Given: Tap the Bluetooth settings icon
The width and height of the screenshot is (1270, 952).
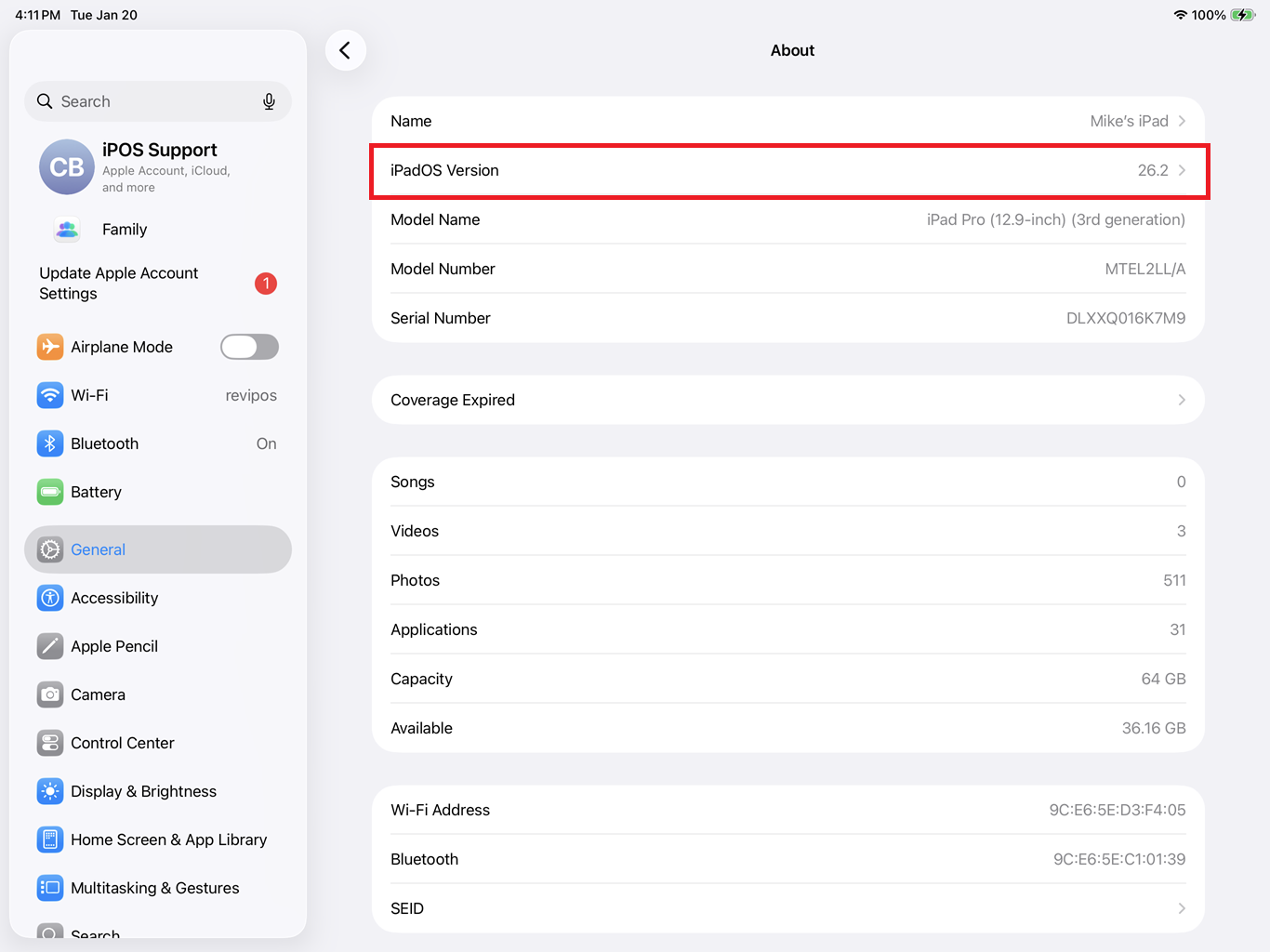Looking at the screenshot, I should click(50, 443).
